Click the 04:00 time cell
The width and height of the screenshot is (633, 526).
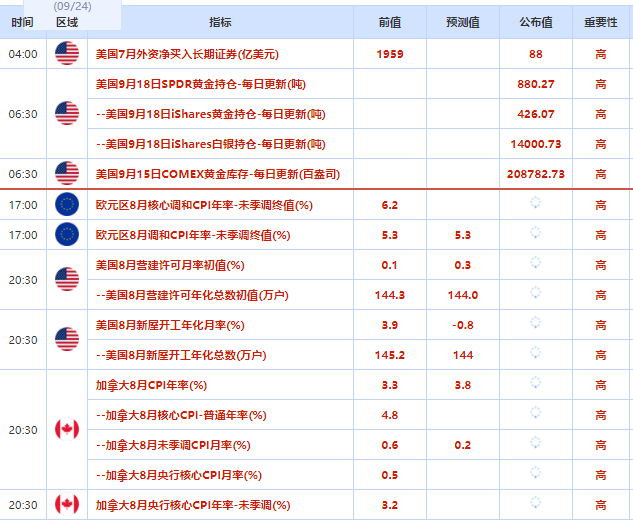(x=23, y=54)
